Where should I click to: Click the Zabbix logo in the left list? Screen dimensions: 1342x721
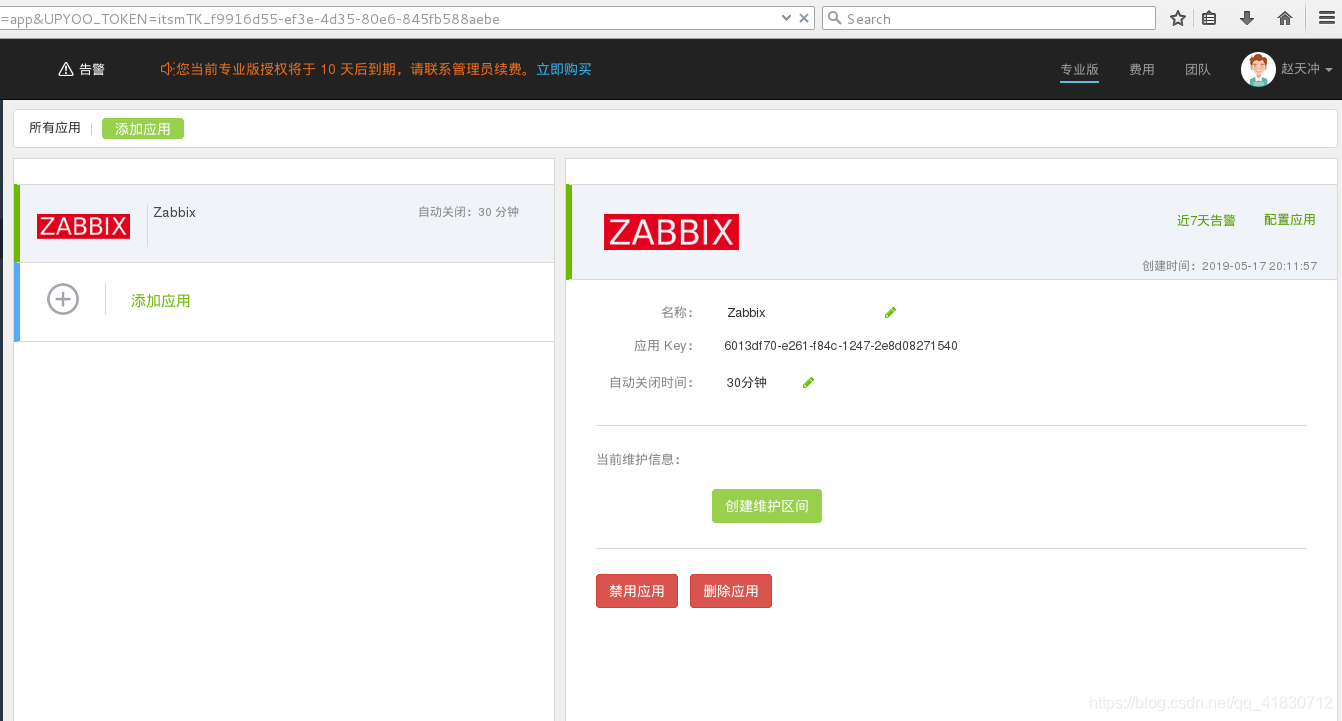tap(83, 226)
